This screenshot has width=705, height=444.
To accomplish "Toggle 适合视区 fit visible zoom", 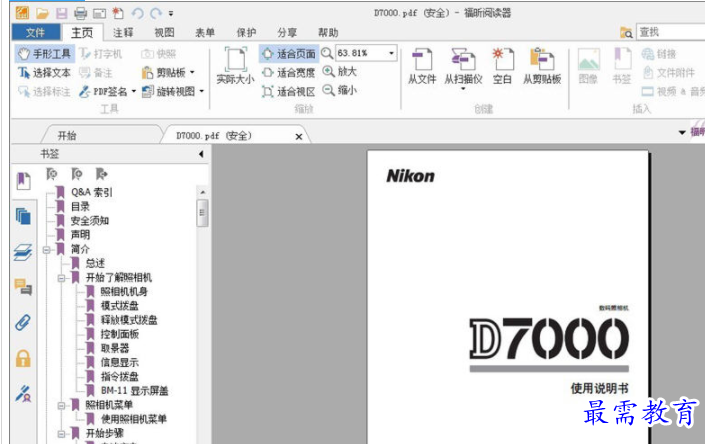I will tap(289, 92).
